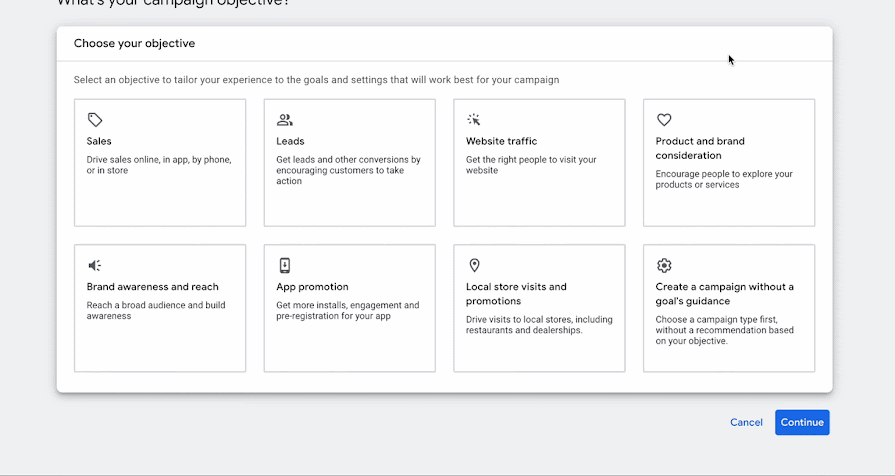Click the Website traffic cursor icon
895x476 pixels.
(474, 120)
